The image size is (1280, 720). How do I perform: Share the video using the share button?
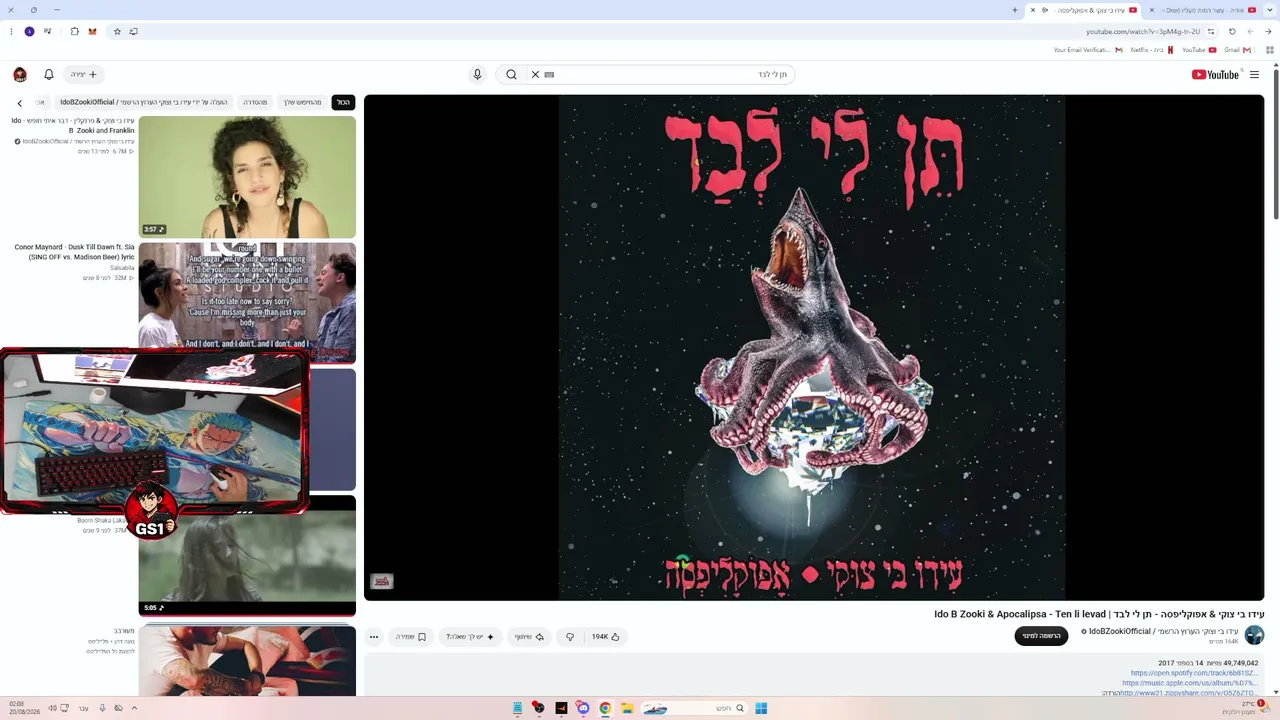529,636
